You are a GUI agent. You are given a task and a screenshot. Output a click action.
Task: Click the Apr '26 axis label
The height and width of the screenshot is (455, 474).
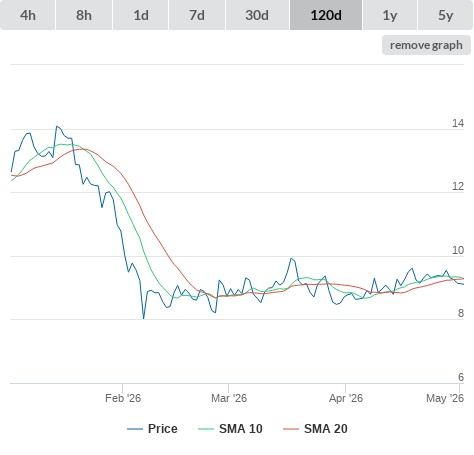pos(346,398)
